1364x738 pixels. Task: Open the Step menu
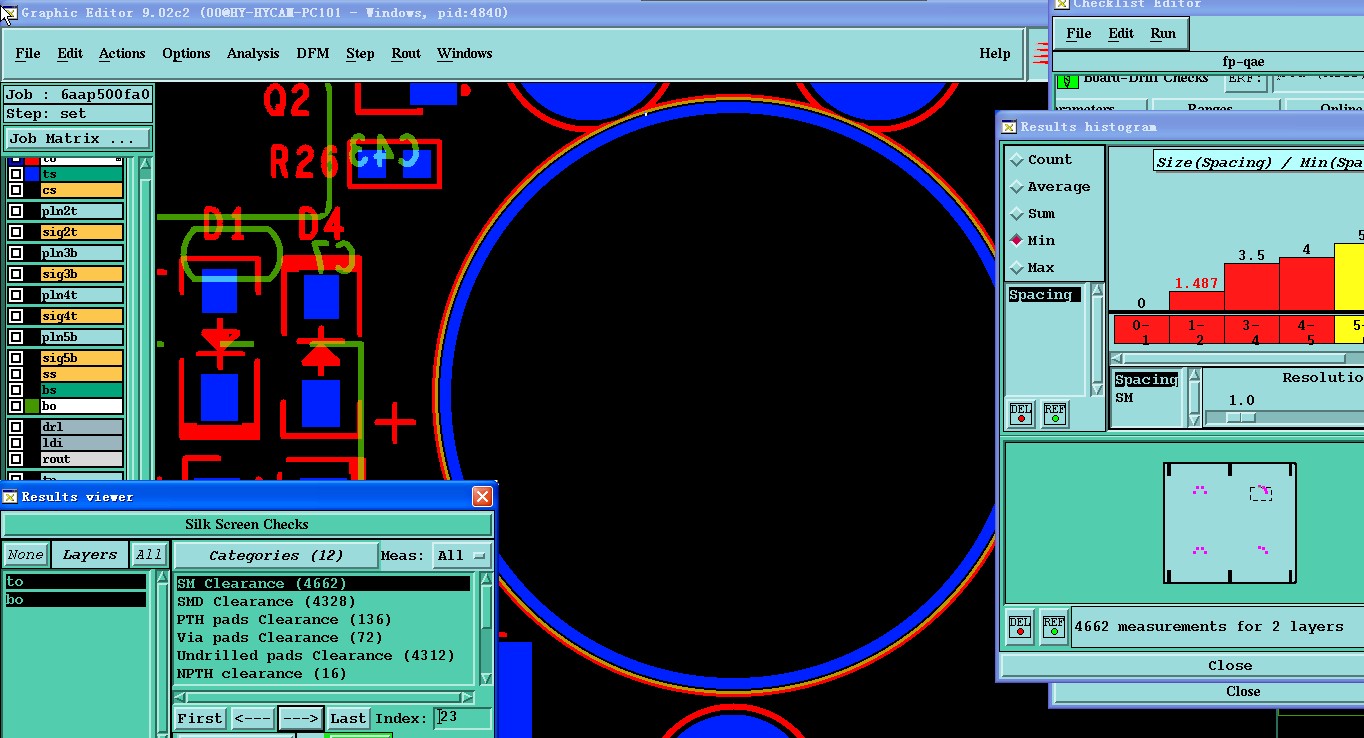(x=360, y=54)
